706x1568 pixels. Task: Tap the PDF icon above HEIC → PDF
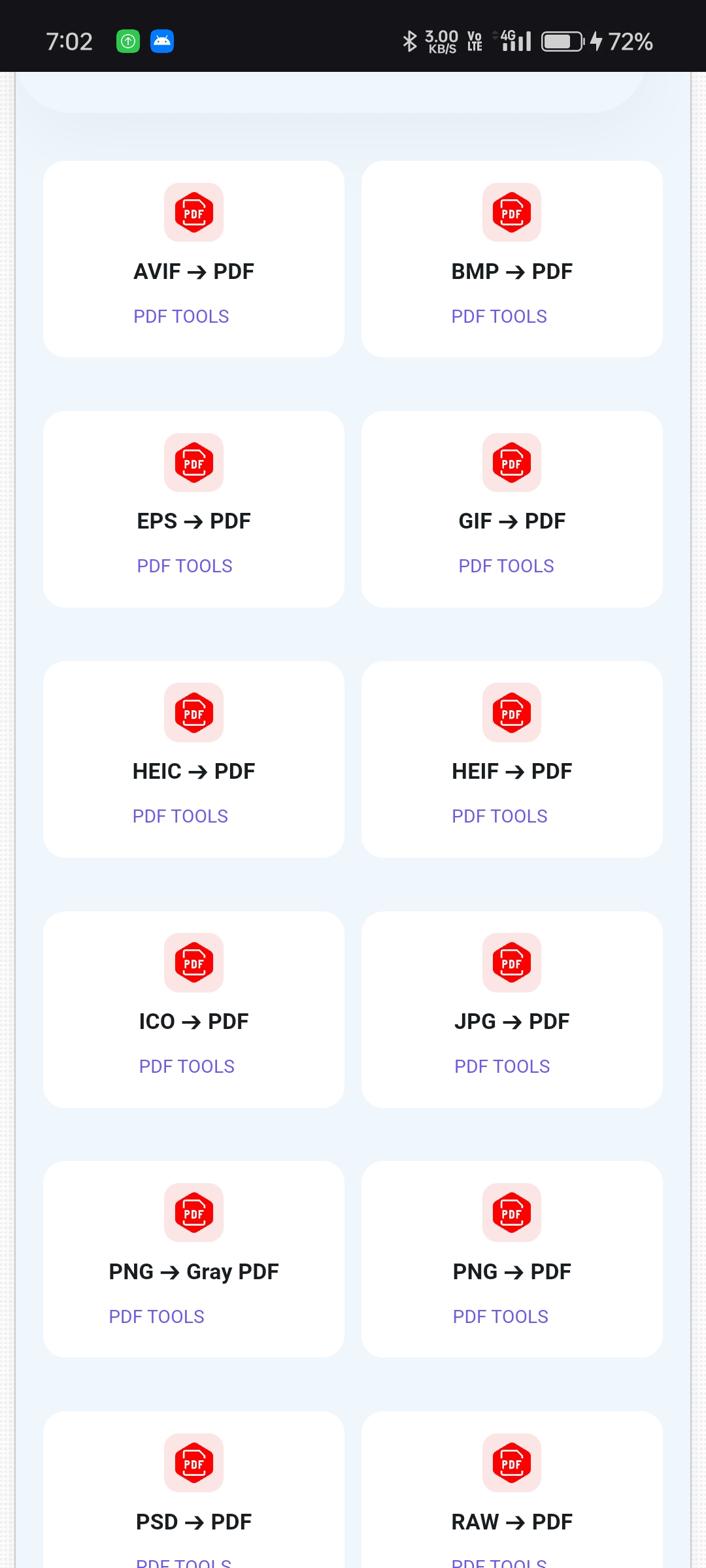coord(193,713)
